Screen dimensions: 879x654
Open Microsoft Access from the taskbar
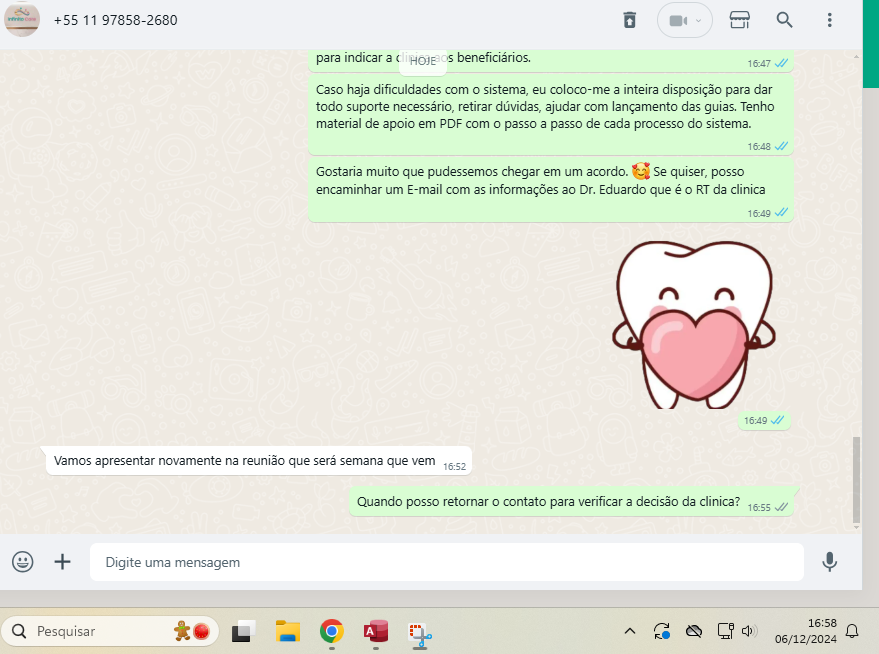(x=376, y=631)
